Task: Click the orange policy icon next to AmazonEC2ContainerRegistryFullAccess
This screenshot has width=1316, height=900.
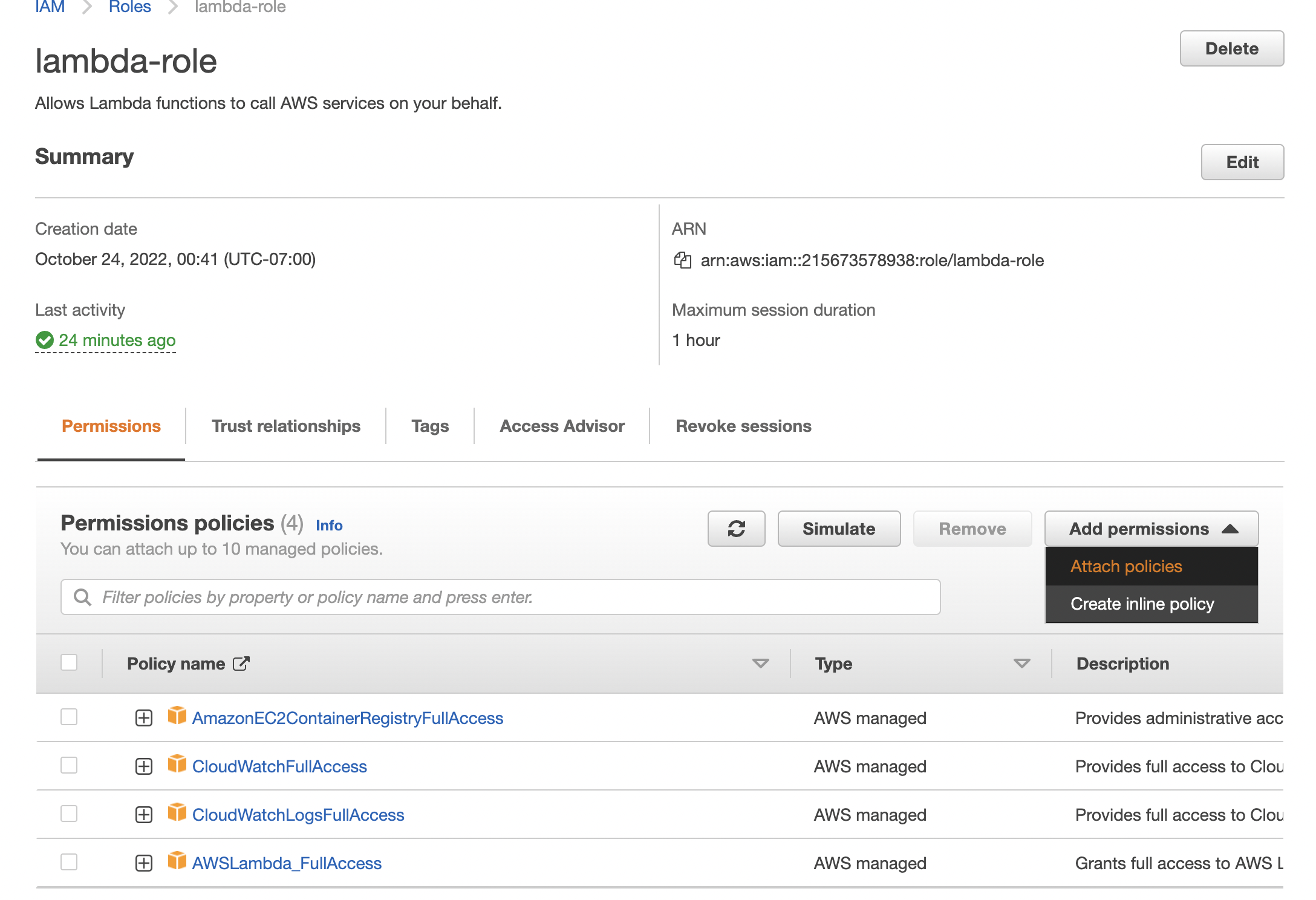Action: pos(177,716)
